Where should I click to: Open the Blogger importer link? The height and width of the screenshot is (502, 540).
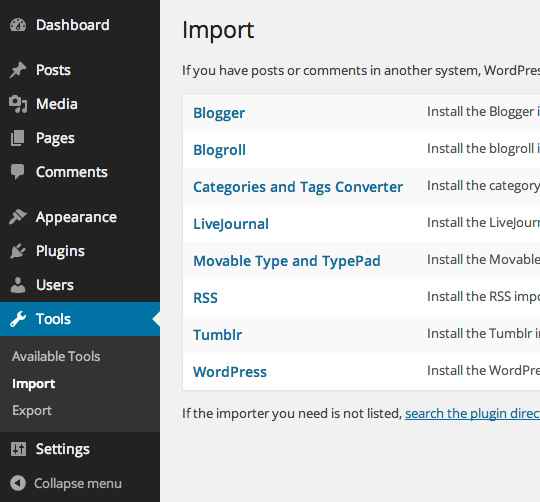(x=219, y=114)
